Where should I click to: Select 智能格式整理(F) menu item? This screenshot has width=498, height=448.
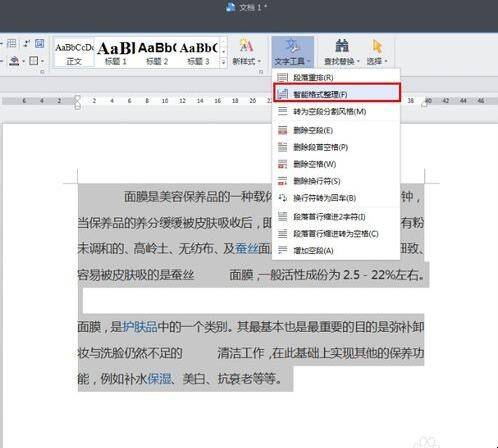pyautogui.click(x=336, y=94)
